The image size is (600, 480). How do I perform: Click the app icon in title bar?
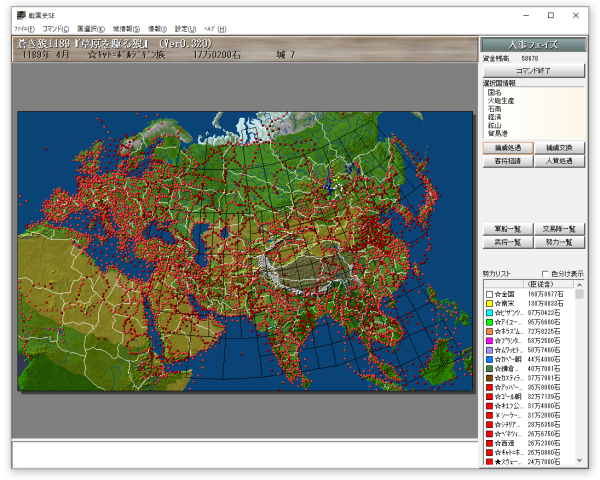click(x=21, y=13)
